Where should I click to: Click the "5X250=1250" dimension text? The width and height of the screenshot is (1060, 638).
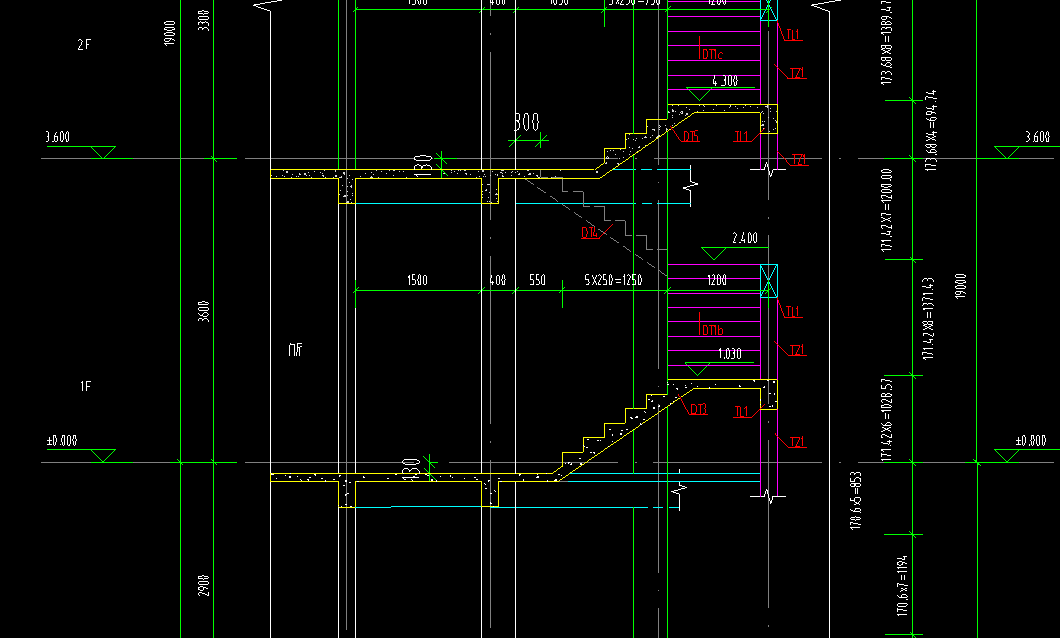pyautogui.click(x=613, y=280)
